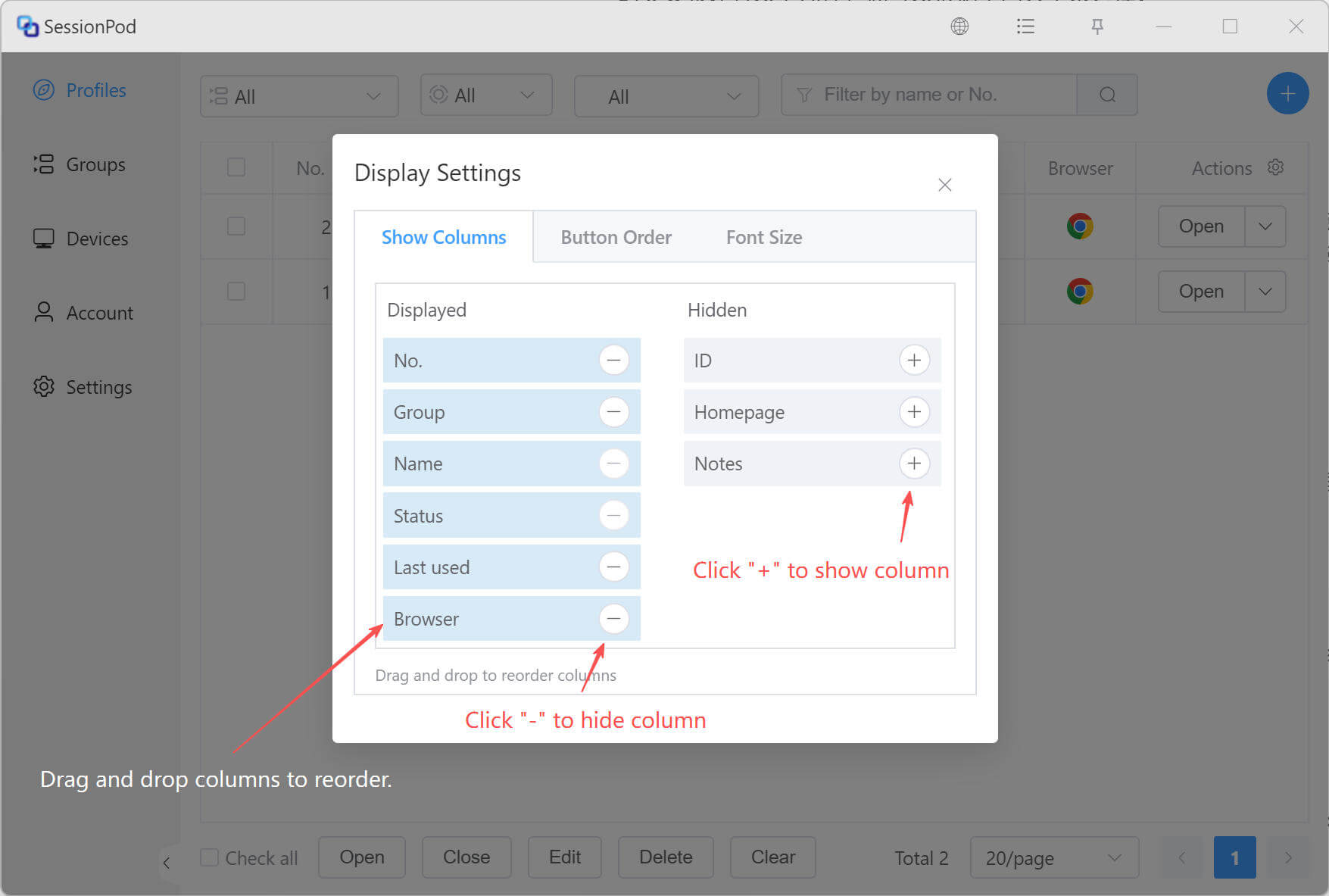Image resolution: width=1329 pixels, height=896 pixels.
Task: Select the No. displayed column item
Action: pyautogui.click(x=512, y=360)
